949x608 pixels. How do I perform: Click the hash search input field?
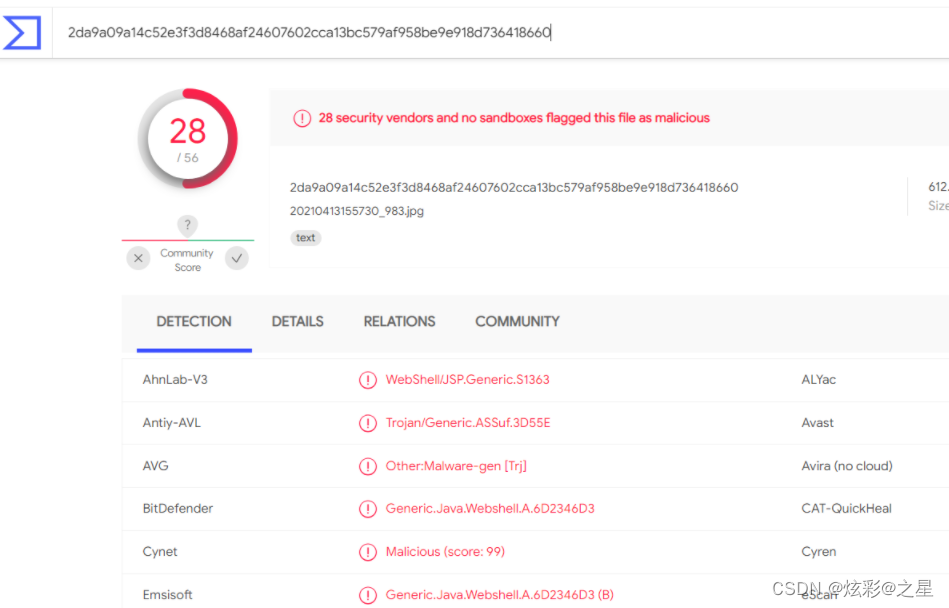[x=501, y=33]
